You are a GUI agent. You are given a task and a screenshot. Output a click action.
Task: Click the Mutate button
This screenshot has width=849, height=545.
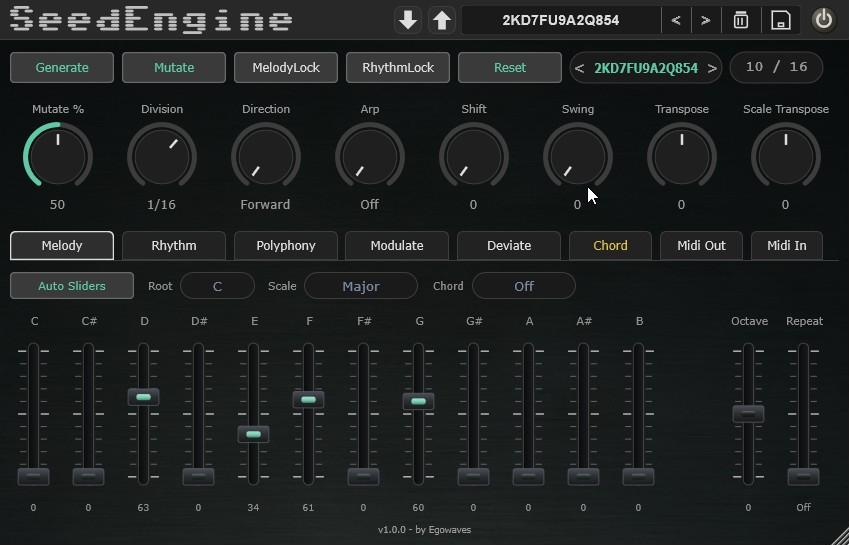coord(174,68)
